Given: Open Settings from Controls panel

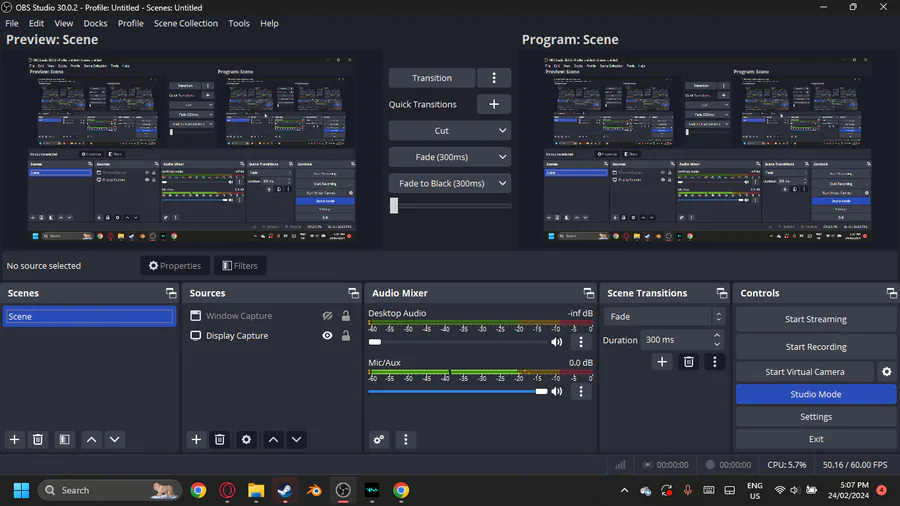Looking at the screenshot, I should point(816,417).
